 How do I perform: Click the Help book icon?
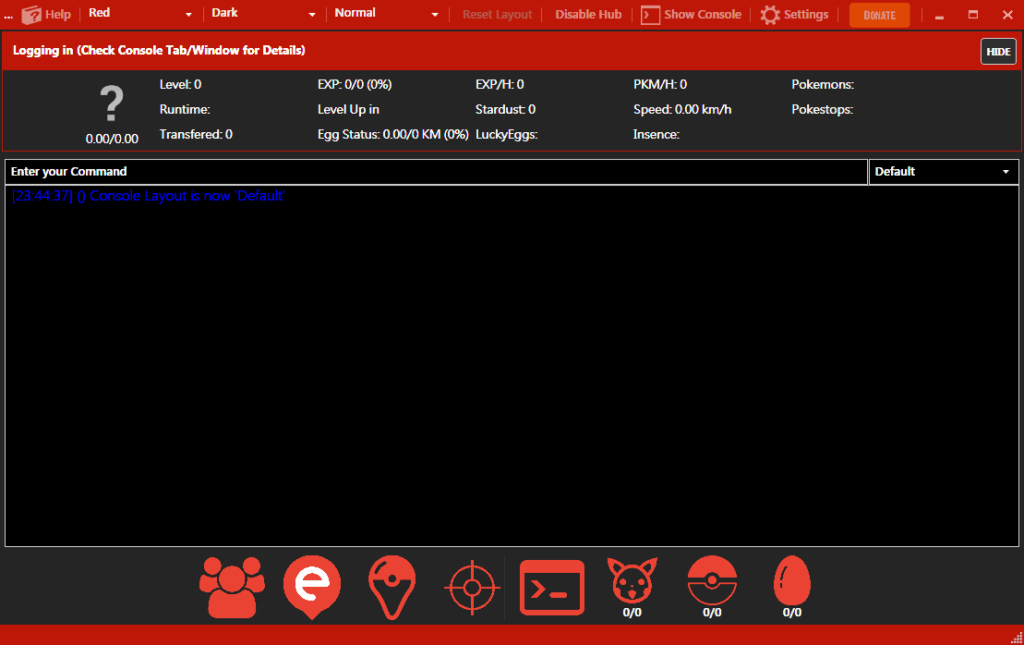[x=32, y=15]
